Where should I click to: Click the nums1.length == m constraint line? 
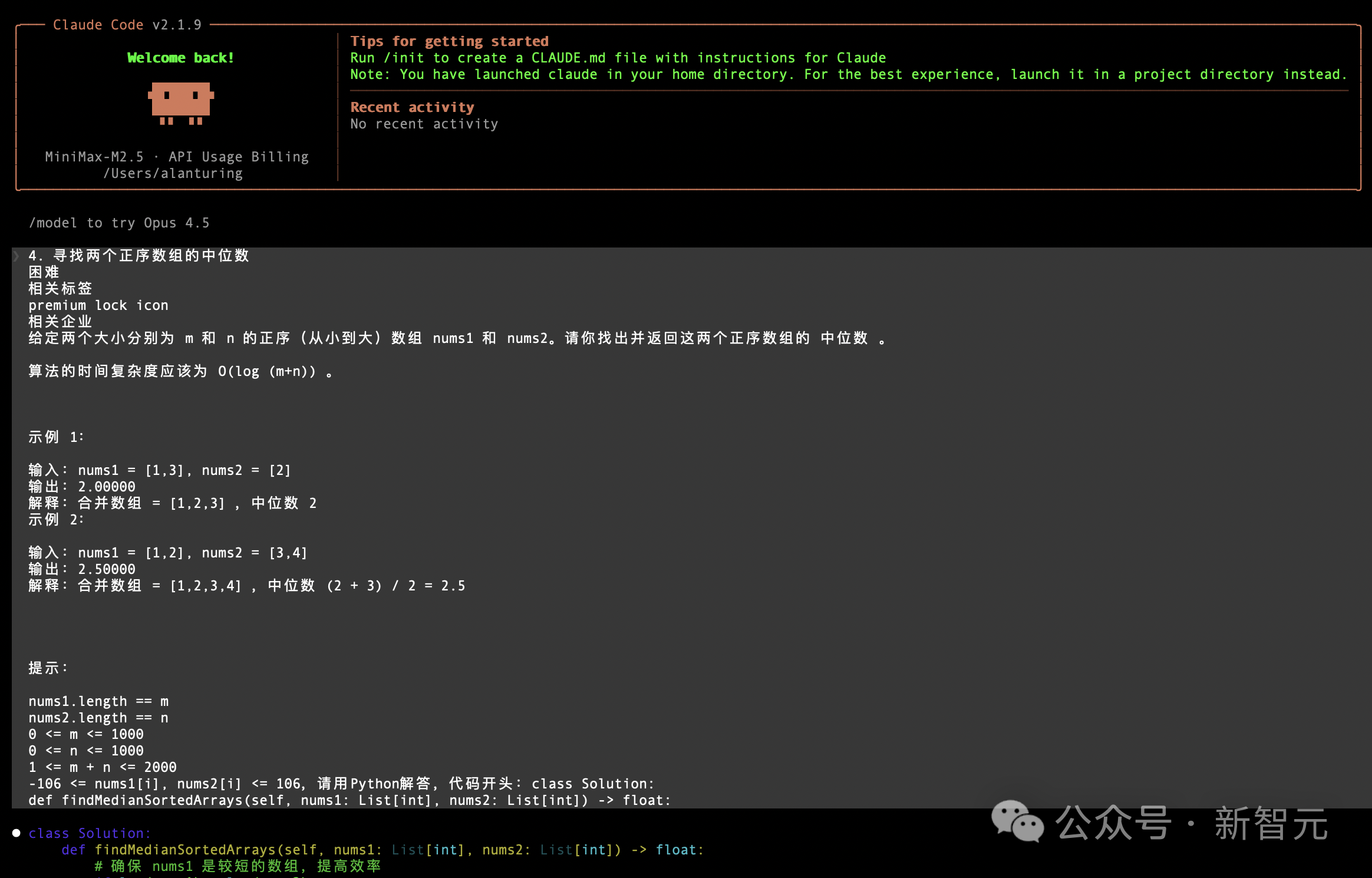pos(98,701)
